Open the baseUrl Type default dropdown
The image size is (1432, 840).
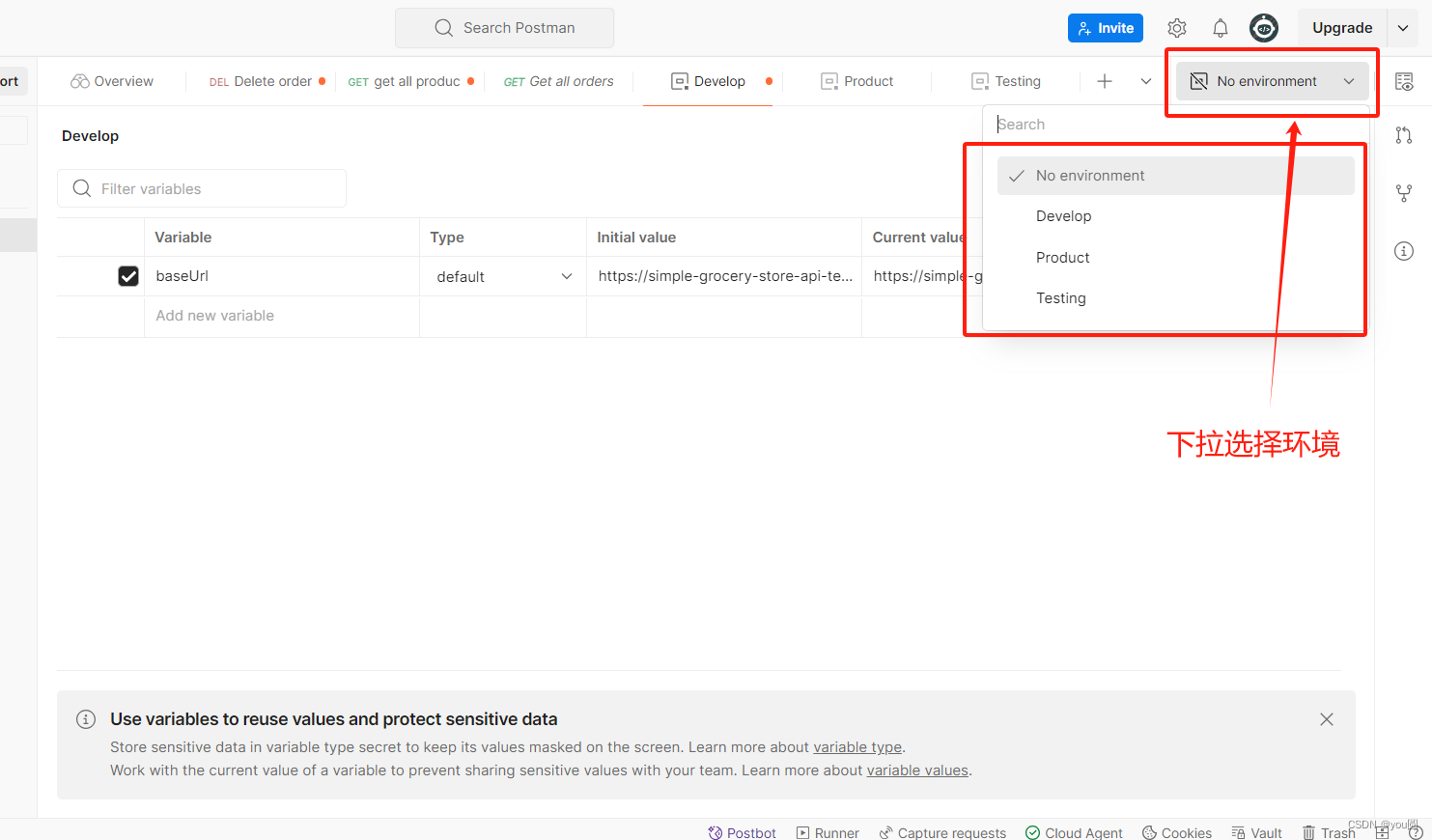[x=503, y=277]
